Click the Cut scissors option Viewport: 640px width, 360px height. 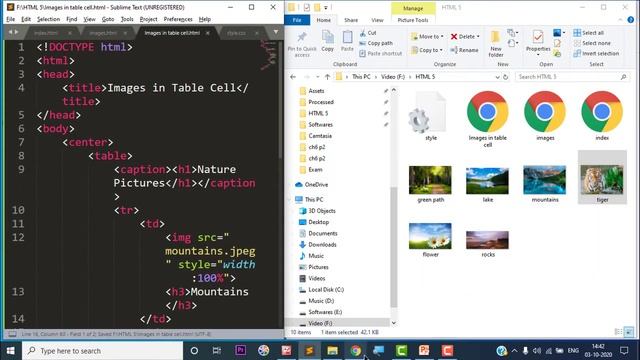click(x=368, y=33)
